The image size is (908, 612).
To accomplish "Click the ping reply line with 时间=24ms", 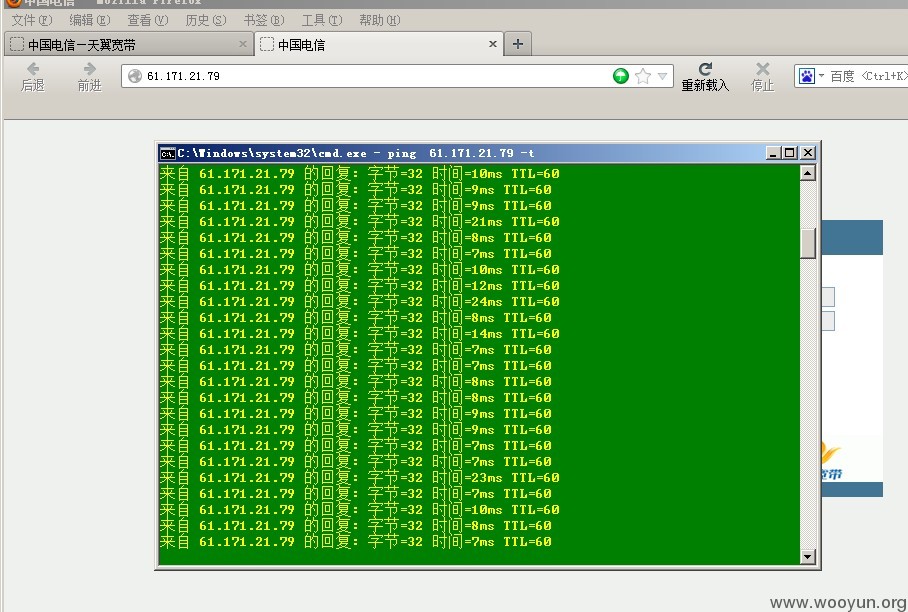I will 360,302.
